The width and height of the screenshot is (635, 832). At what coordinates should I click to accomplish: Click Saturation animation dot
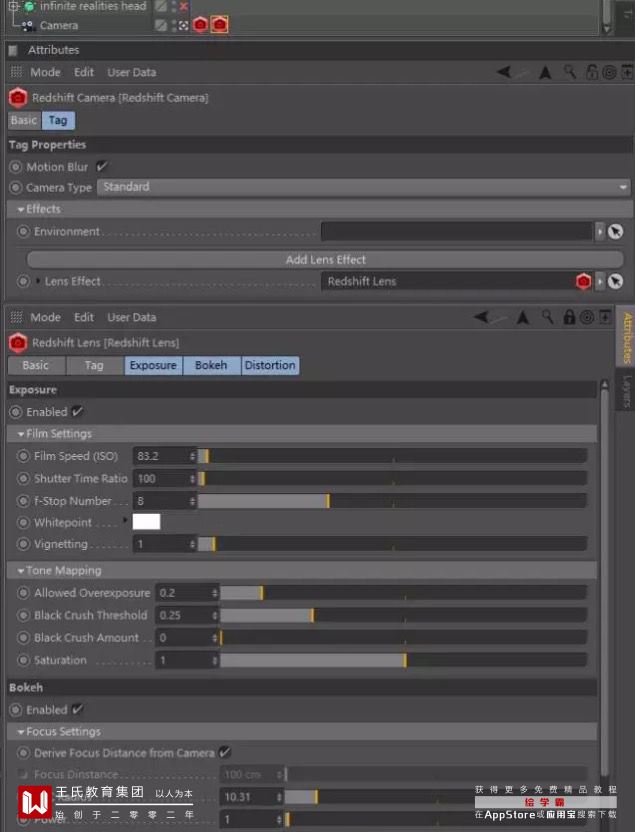coord(23,660)
